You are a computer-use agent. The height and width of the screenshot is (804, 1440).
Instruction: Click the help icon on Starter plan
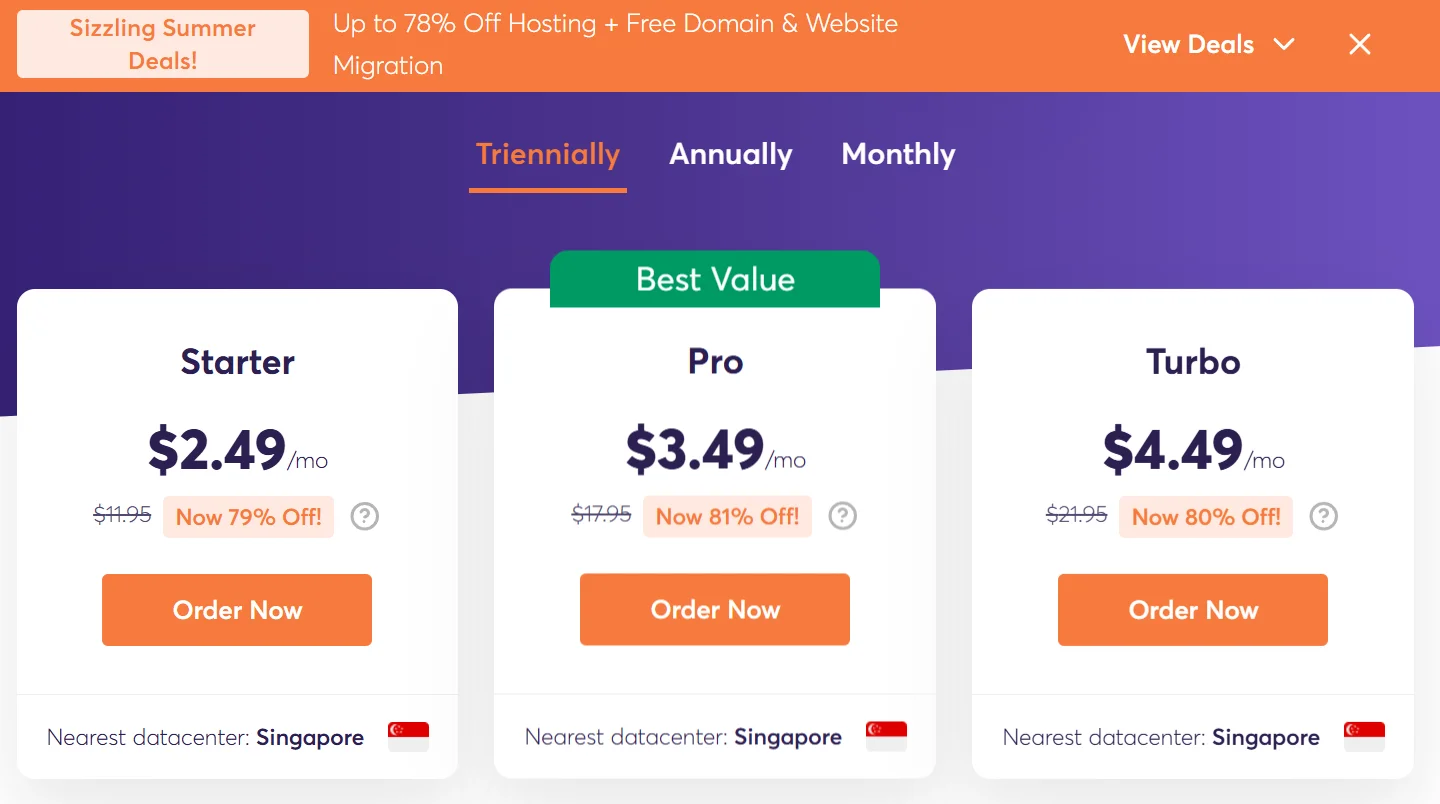click(x=365, y=517)
